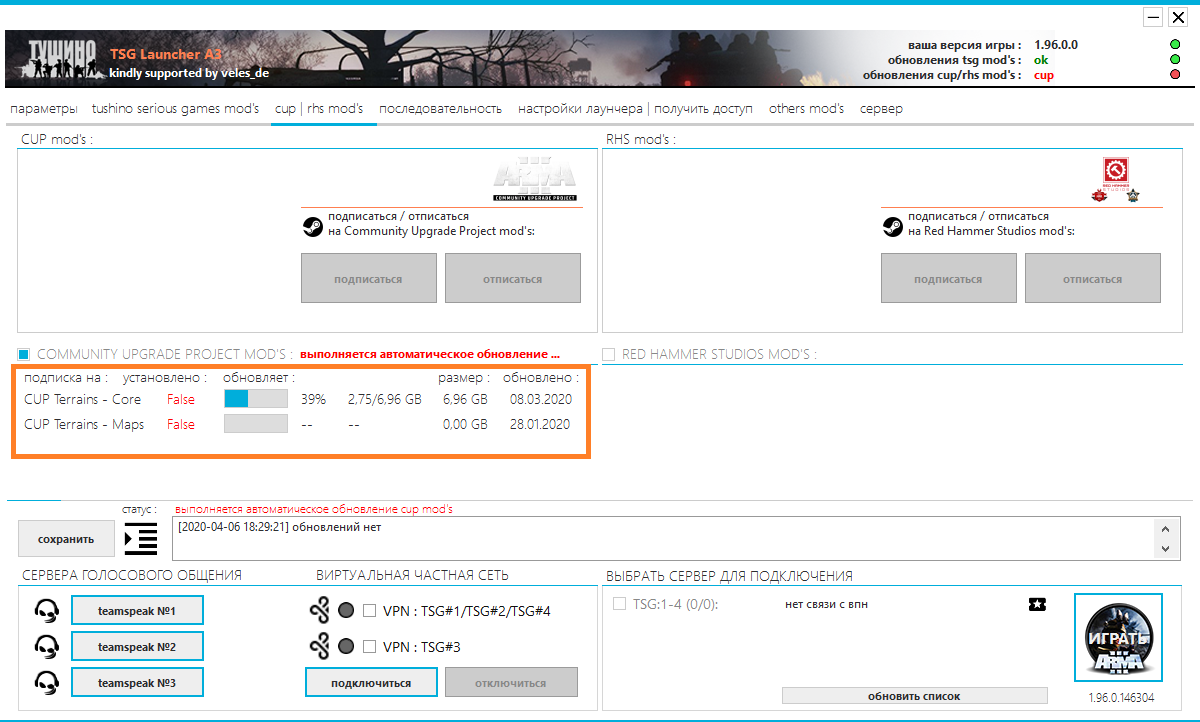Viewport: 1200px width, 722px height.
Task: Click the Arma 3 CUP logo
Action: tap(535, 179)
